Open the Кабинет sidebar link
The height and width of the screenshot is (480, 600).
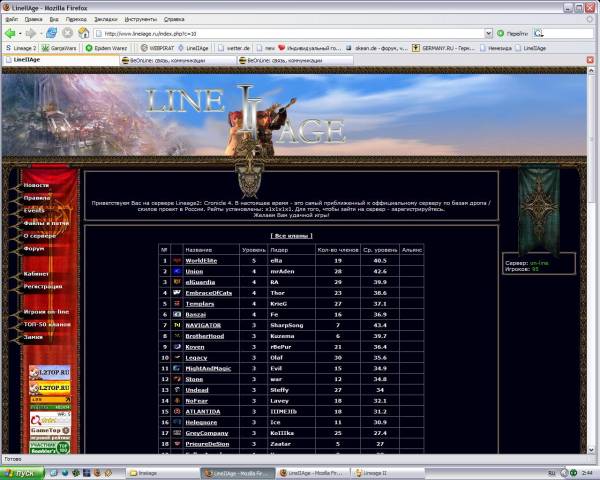(36, 274)
